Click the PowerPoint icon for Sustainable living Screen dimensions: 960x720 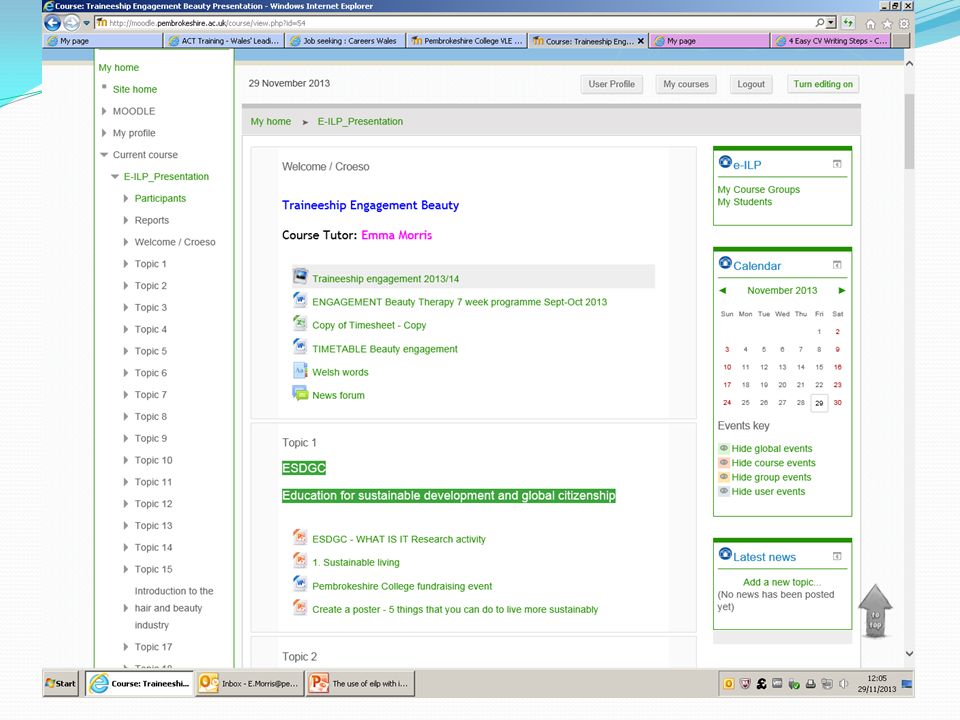click(x=299, y=560)
